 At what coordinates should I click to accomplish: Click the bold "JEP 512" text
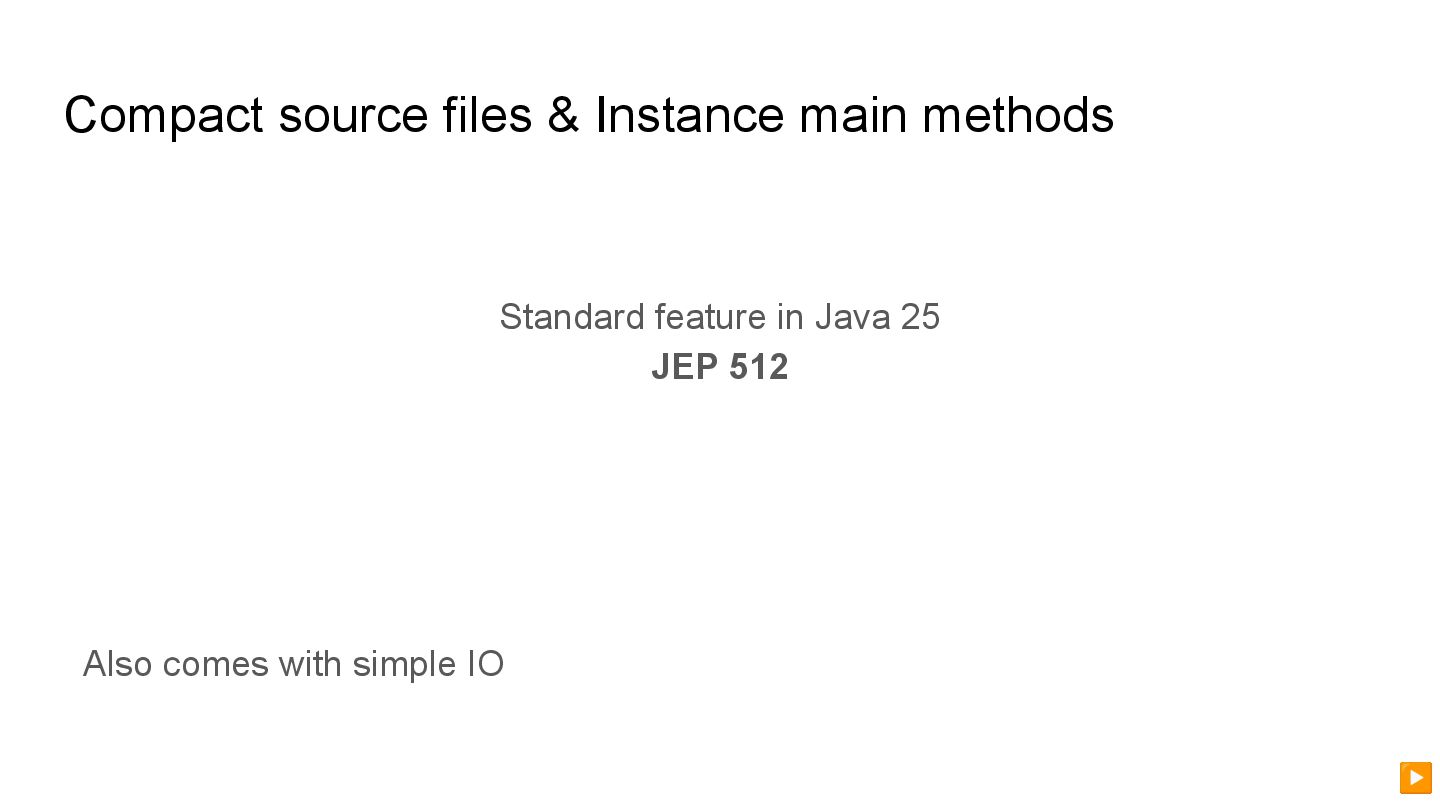coord(719,367)
